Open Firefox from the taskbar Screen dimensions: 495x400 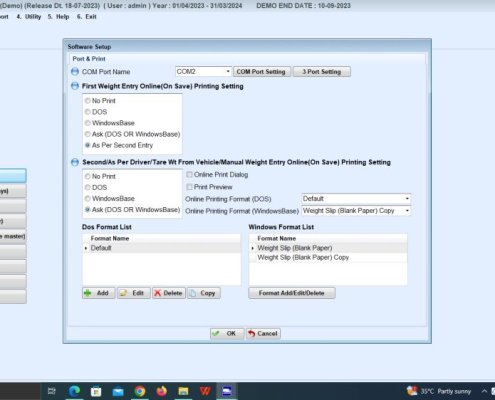(162, 391)
